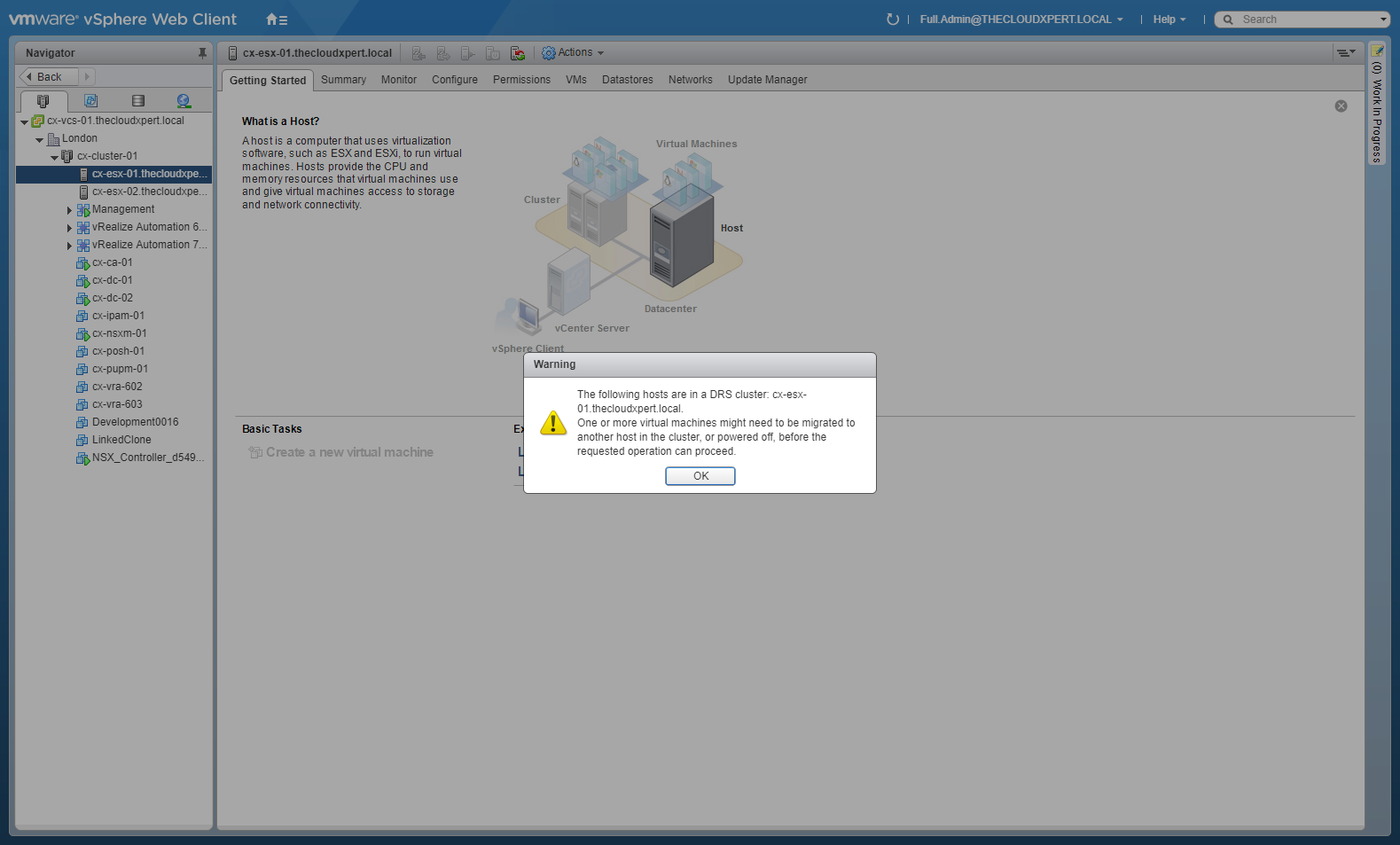The width and height of the screenshot is (1400, 845).
Task: Click OK in the Warning dialog
Action: tap(700, 476)
